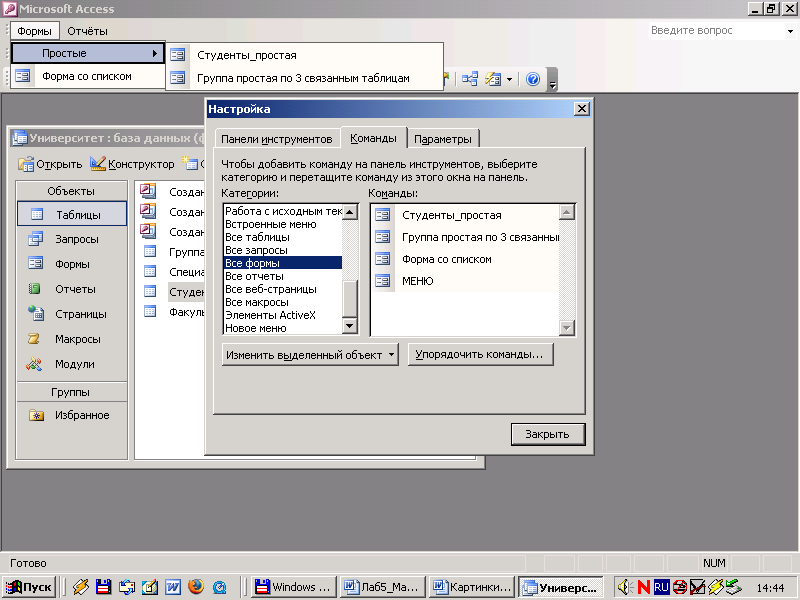Click form icon beside МЕНЮ command
Viewport: 800px width, 600px height.
[383, 281]
